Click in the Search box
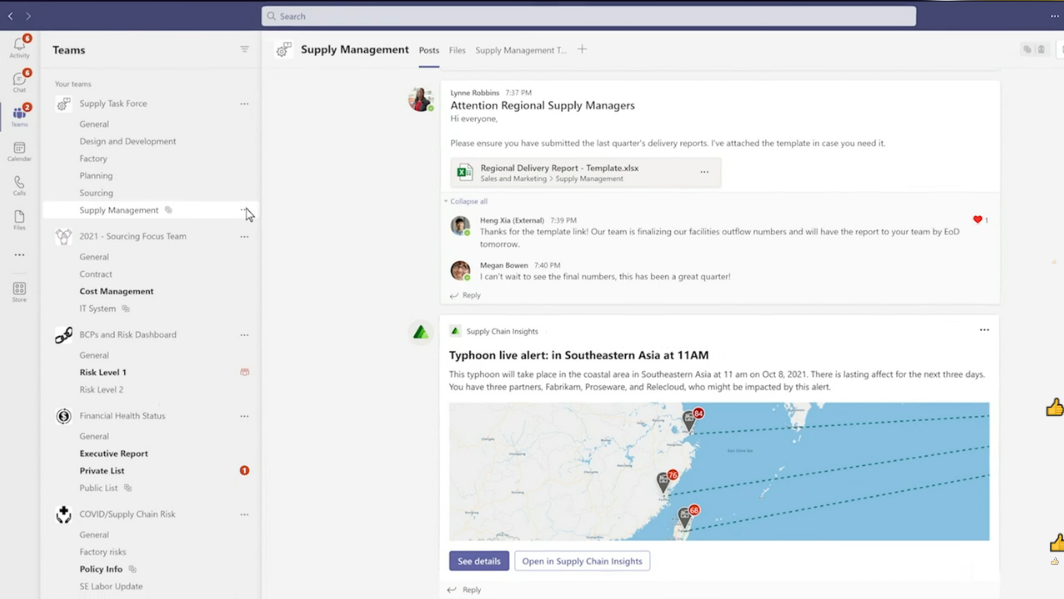The width and height of the screenshot is (1064, 599). pos(588,16)
